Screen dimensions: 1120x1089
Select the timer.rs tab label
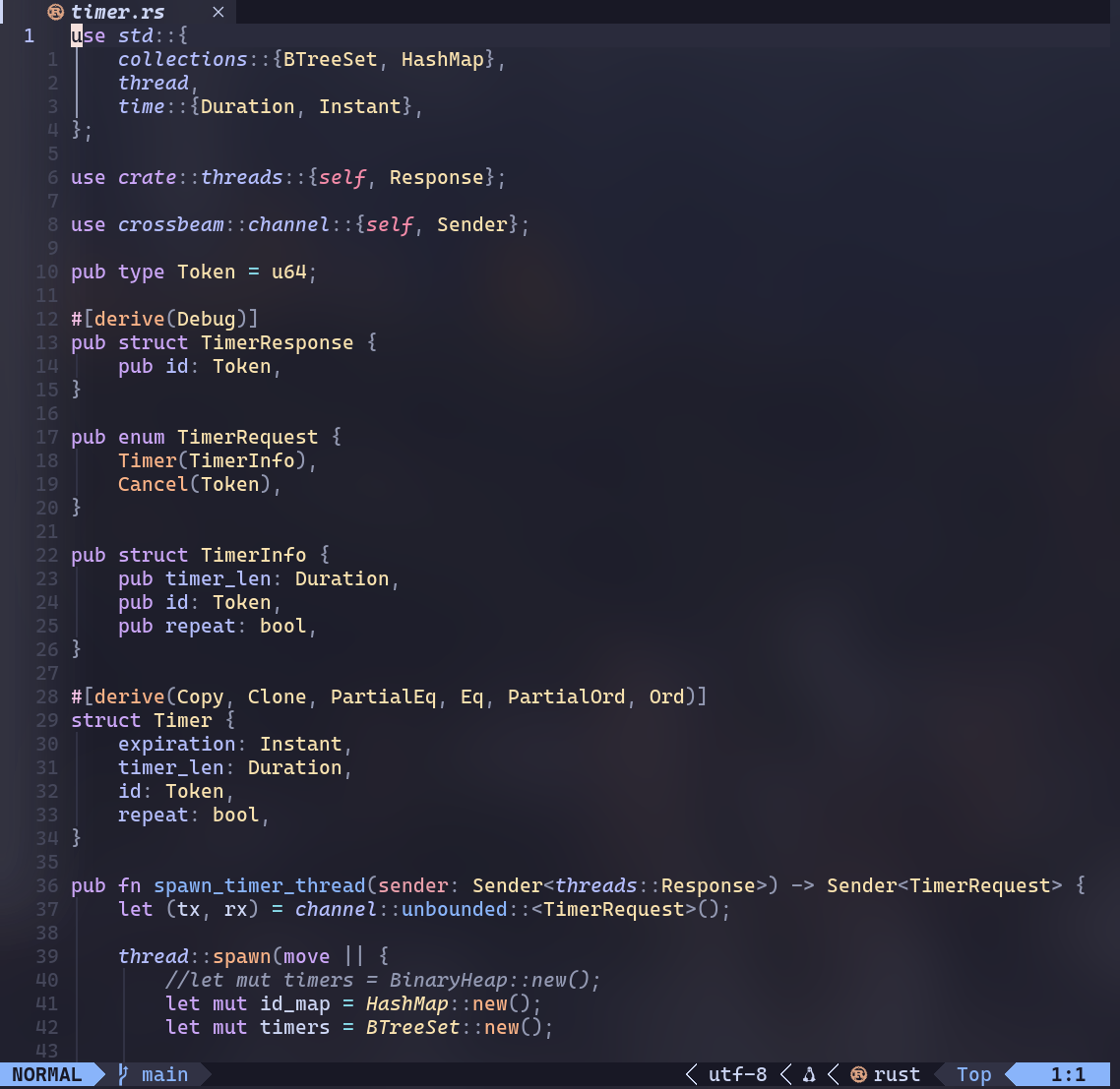(118, 12)
